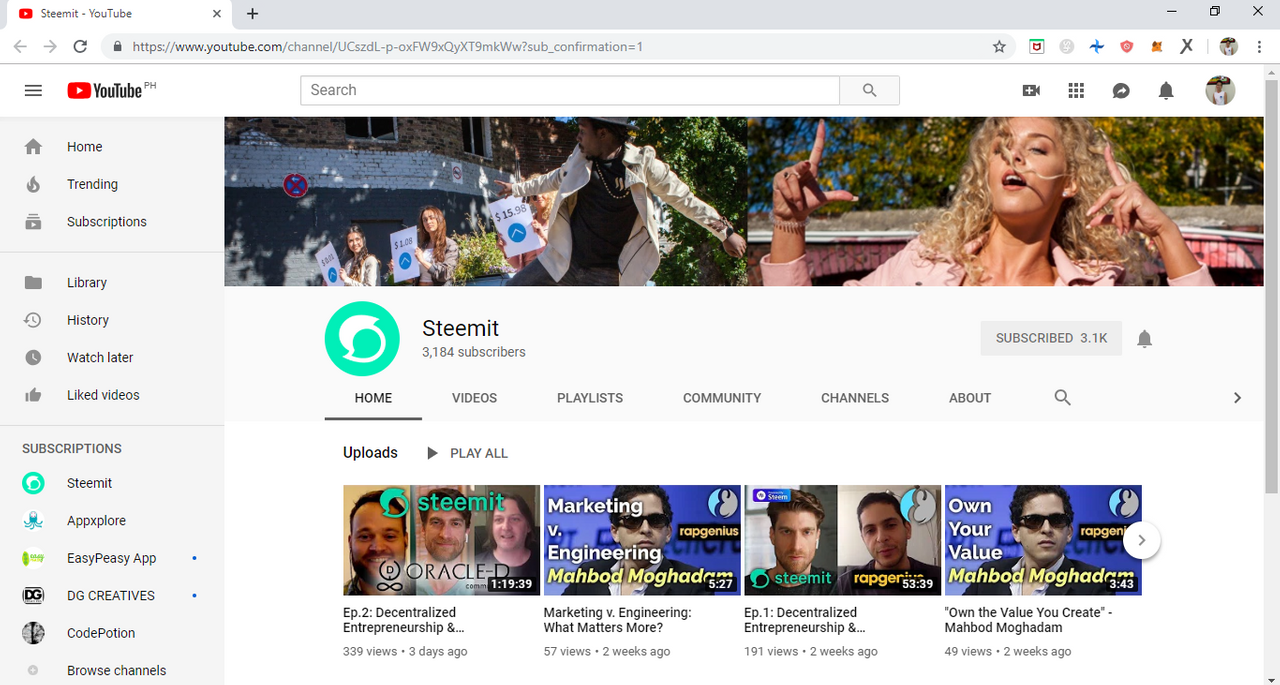The height and width of the screenshot is (685, 1280).
Task: Open the YouTube guide hamburger menu
Action: tap(33, 90)
